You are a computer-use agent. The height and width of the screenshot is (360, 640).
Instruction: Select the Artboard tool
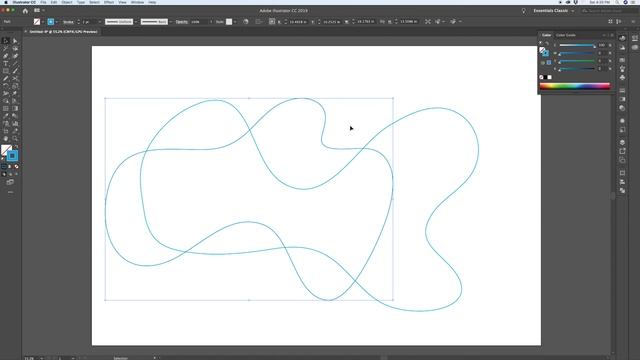(x=6, y=131)
